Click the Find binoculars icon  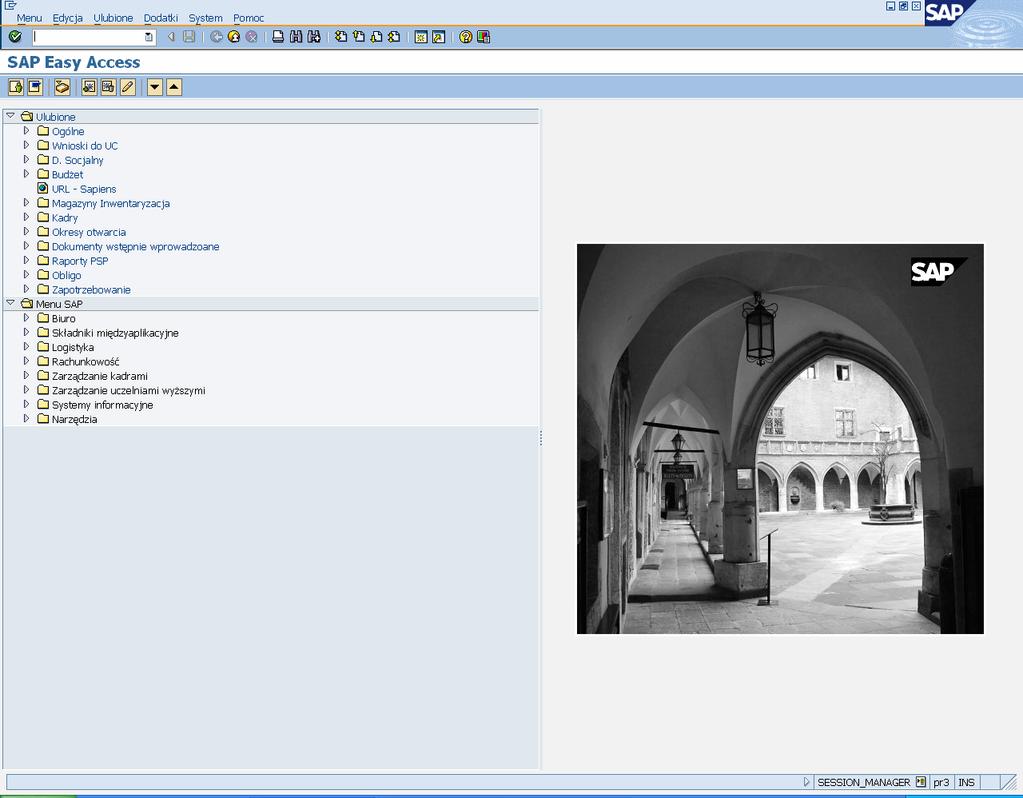(x=296, y=37)
